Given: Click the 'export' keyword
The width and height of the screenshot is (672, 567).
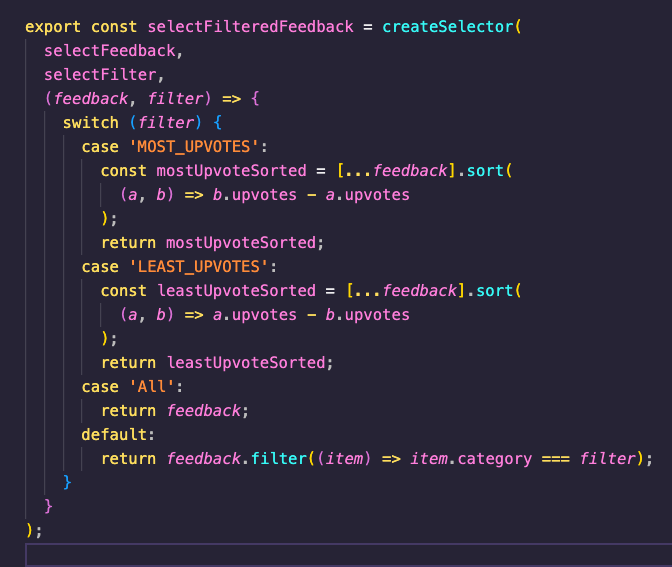Looking at the screenshot, I should pos(53,27).
